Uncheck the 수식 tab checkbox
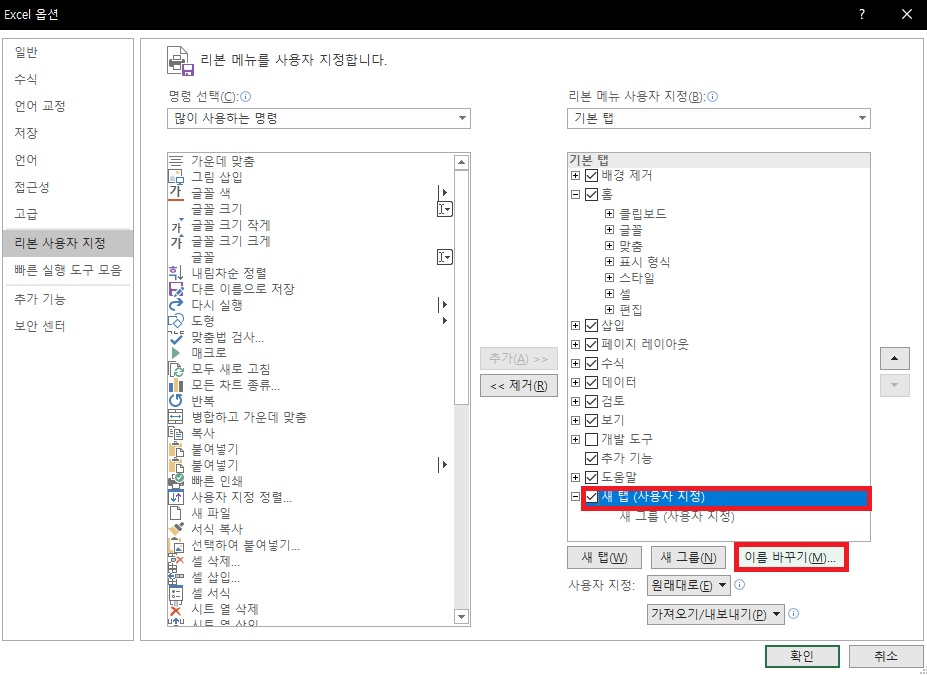Screen dimensions: 927x675 point(591,364)
